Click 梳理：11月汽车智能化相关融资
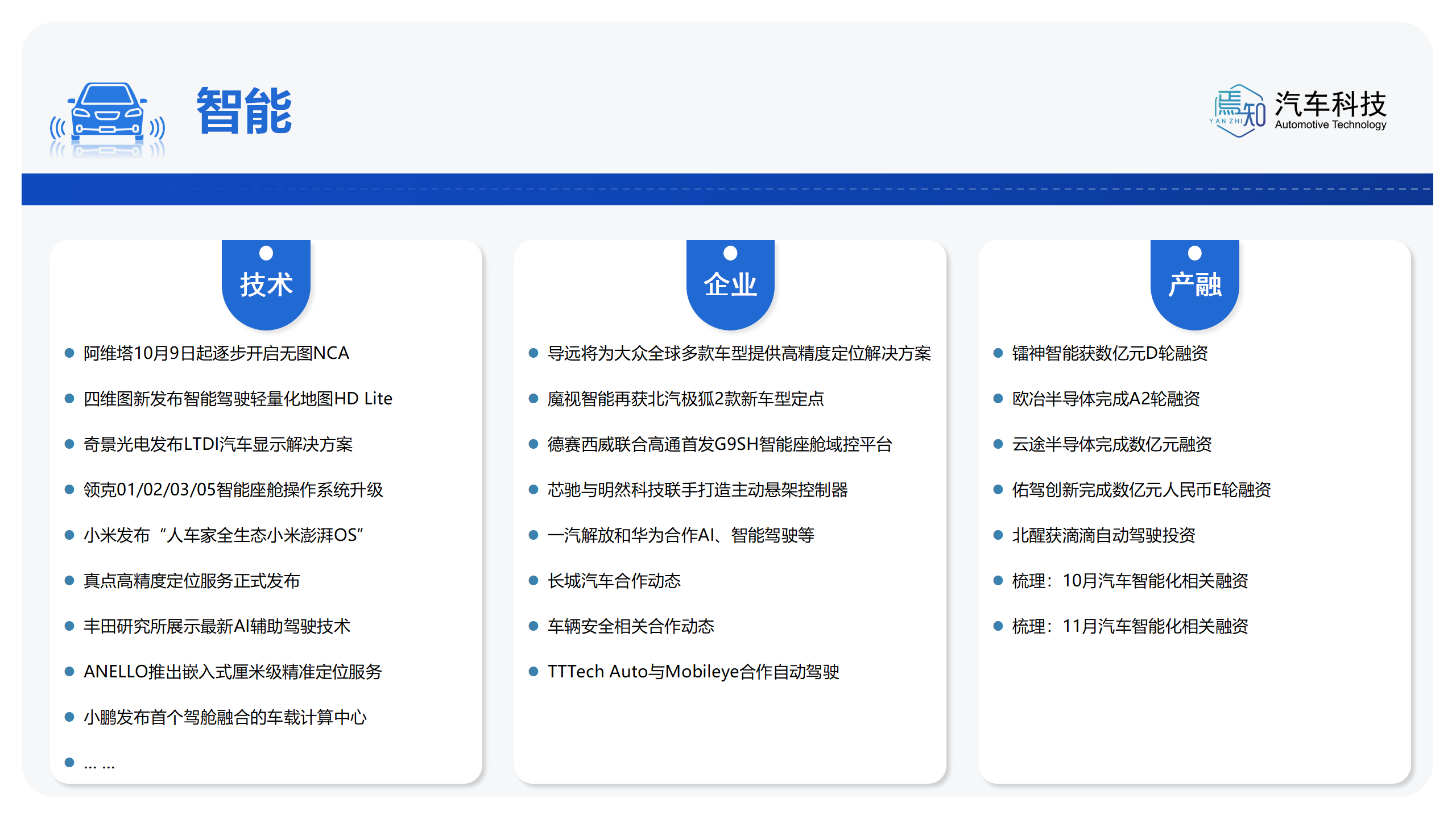Screen dimensions: 1456x819 1130,626
